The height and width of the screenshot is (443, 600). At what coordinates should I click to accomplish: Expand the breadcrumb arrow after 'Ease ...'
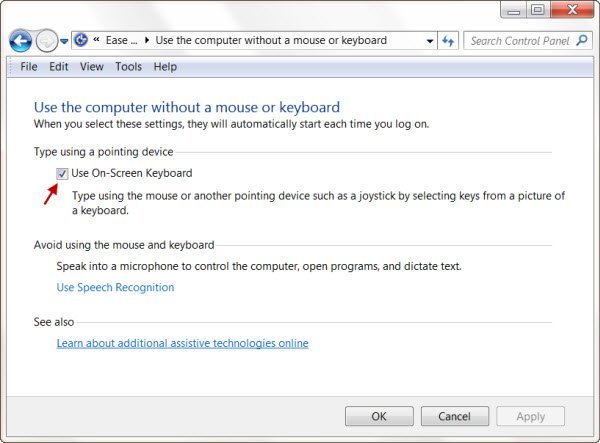click(147, 40)
